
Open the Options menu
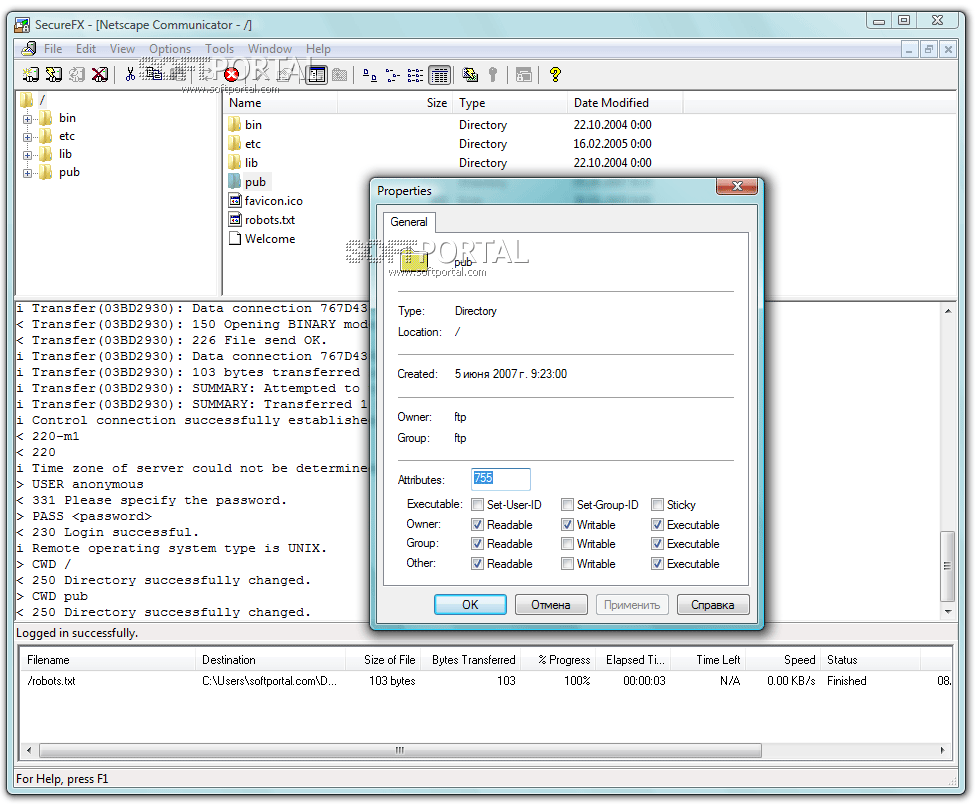pyautogui.click(x=170, y=48)
